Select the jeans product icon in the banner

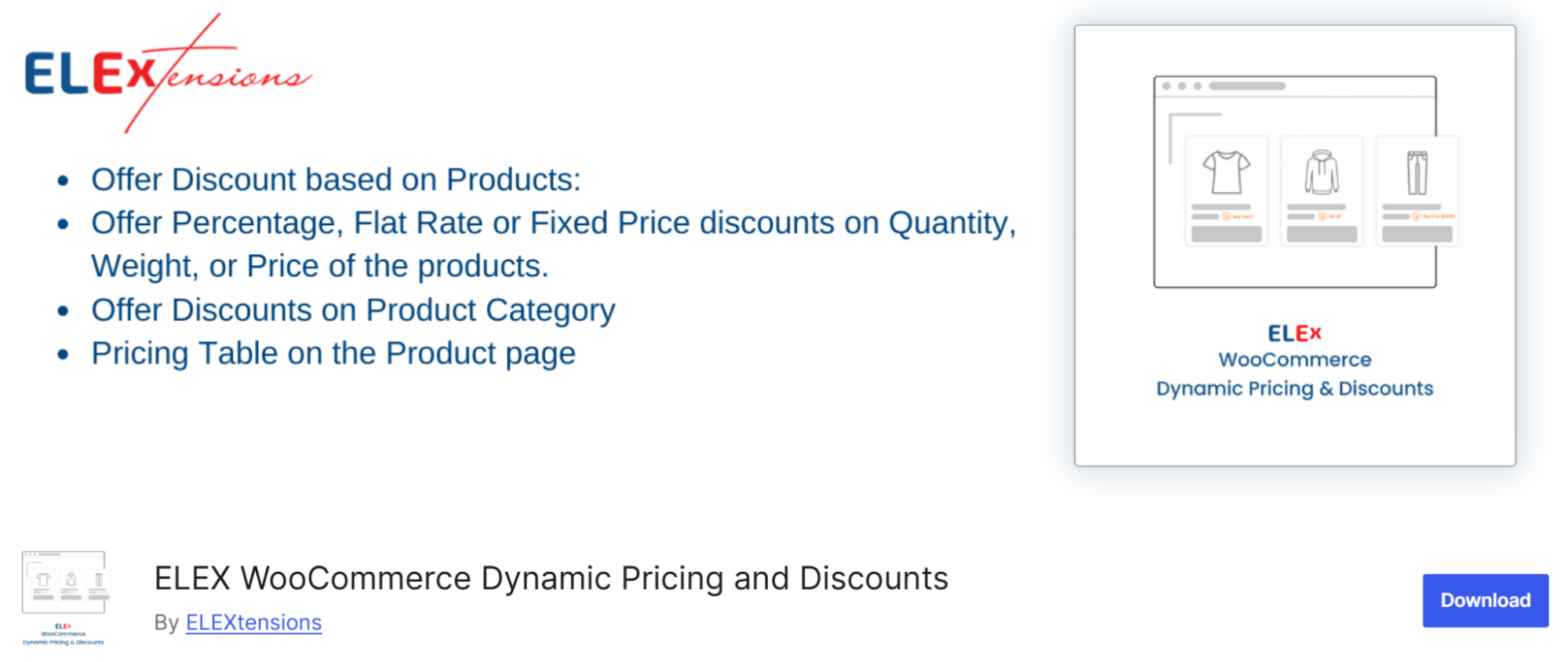click(x=1417, y=171)
